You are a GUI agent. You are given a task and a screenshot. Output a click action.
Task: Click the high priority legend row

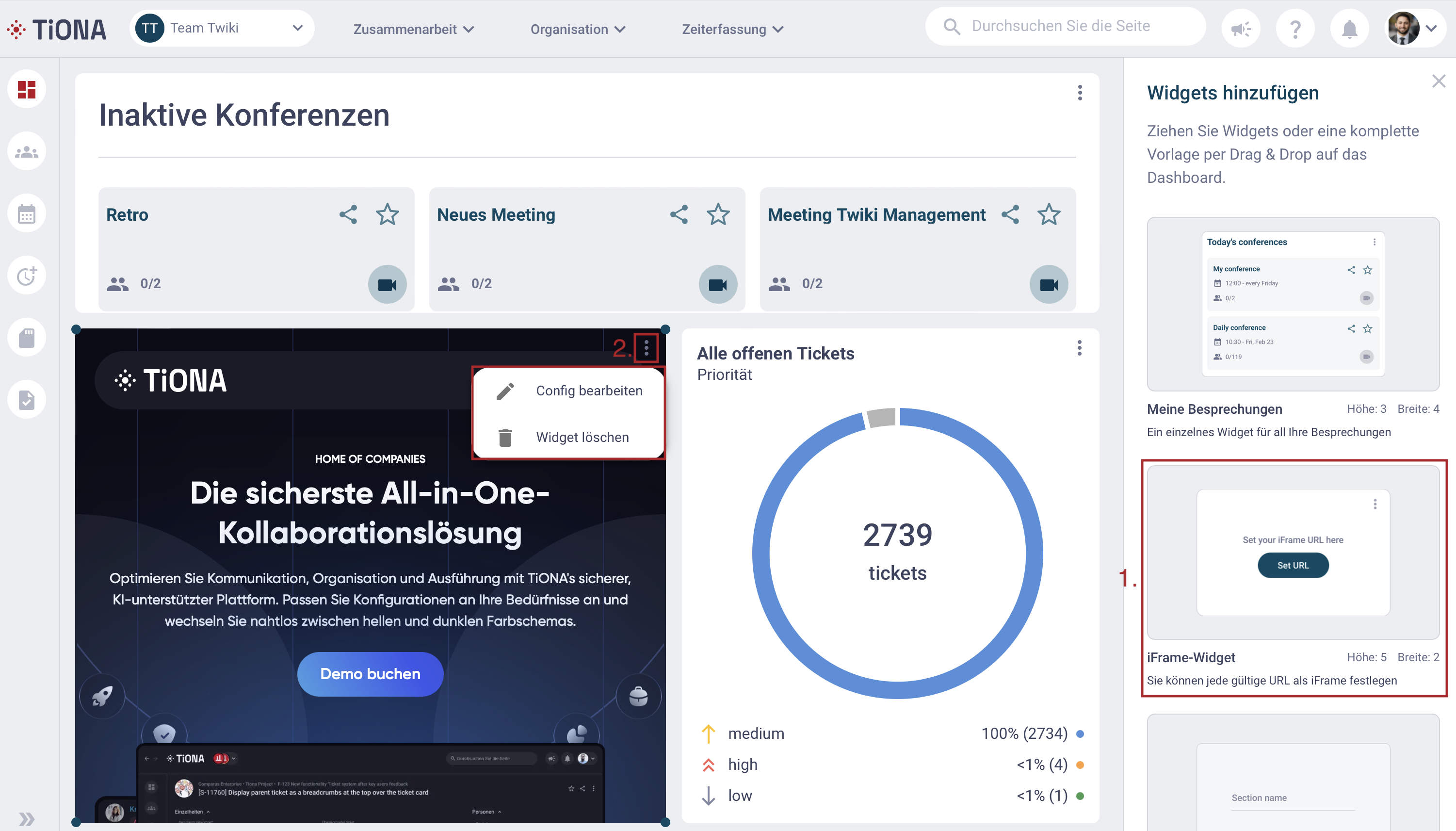click(x=892, y=765)
